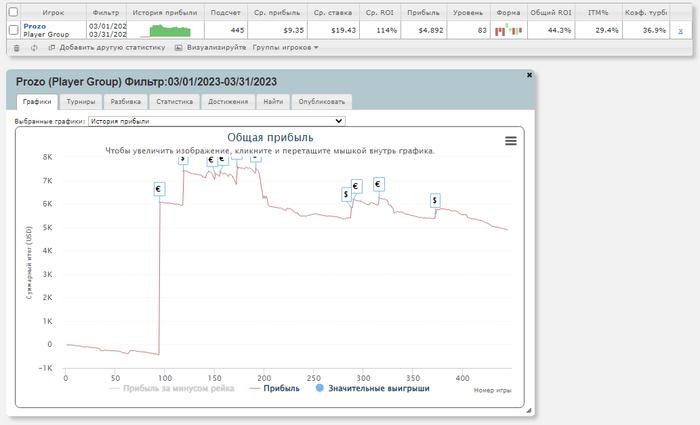The image size is (700, 425).
Task: Click the euro win marker near game 293
Action: 356,186
